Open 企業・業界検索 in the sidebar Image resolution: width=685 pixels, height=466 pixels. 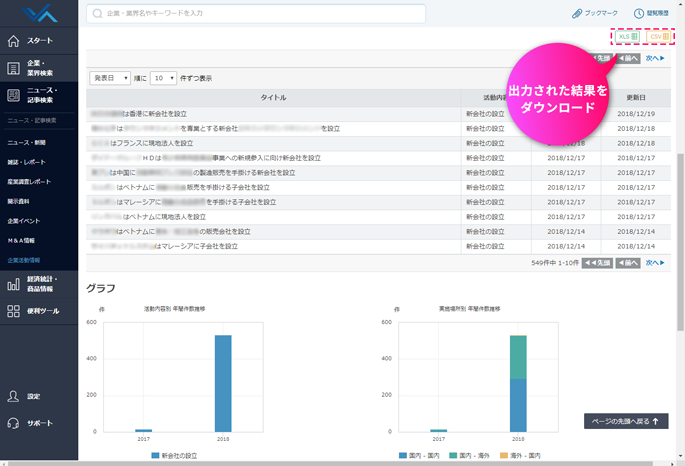coord(39,68)
